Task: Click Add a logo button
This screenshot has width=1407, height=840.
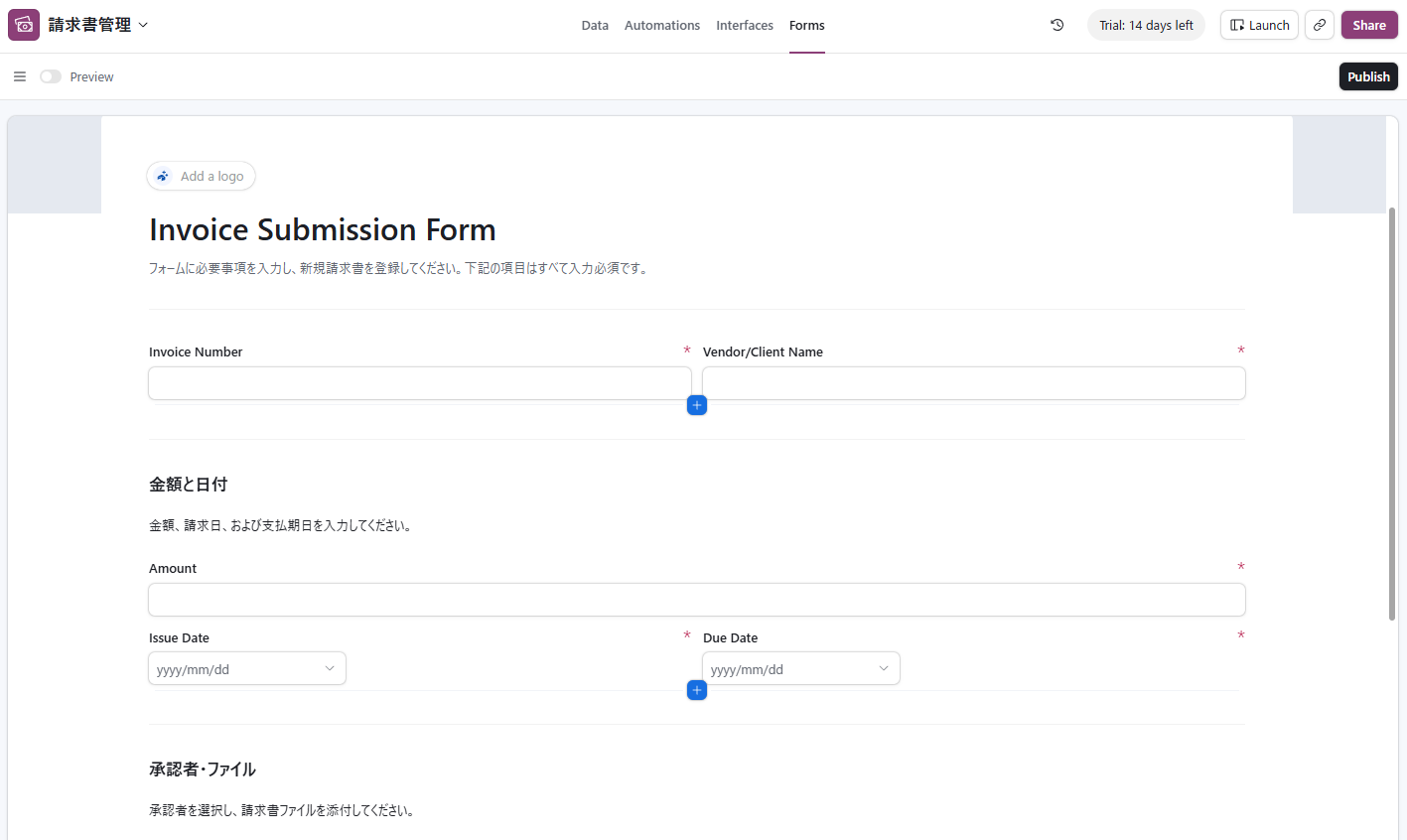Action: tap(202, 176)
